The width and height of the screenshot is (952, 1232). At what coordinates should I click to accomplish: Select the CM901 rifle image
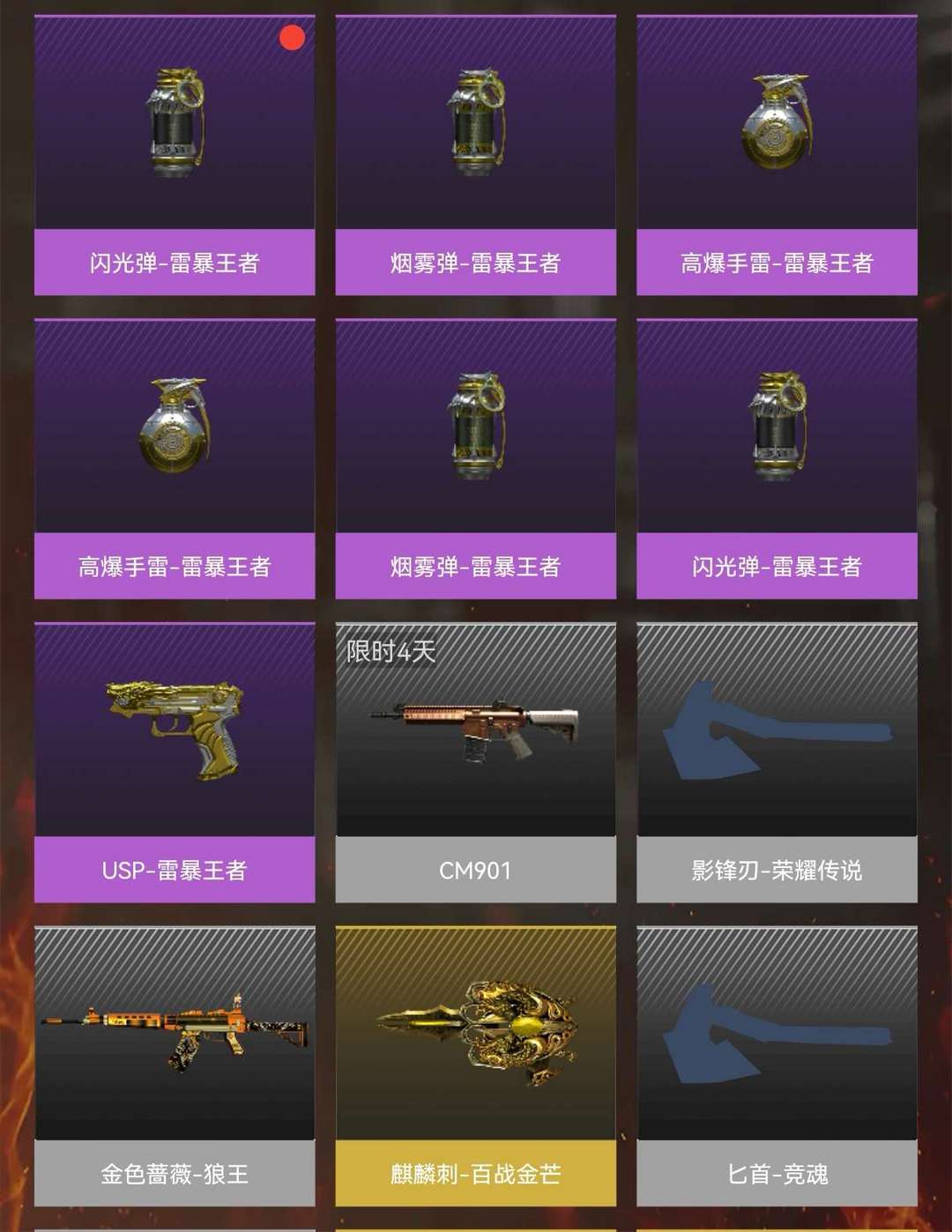pos(475,730)
